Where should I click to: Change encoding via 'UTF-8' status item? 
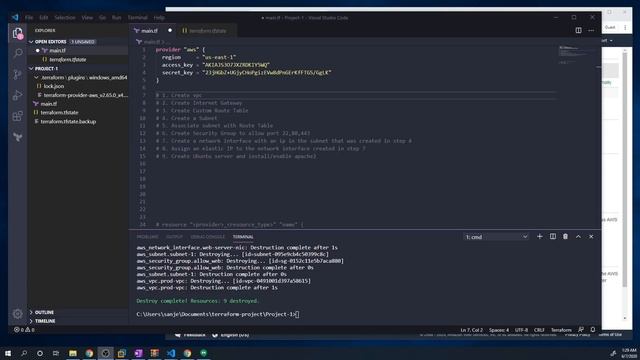tap(521, 330)
